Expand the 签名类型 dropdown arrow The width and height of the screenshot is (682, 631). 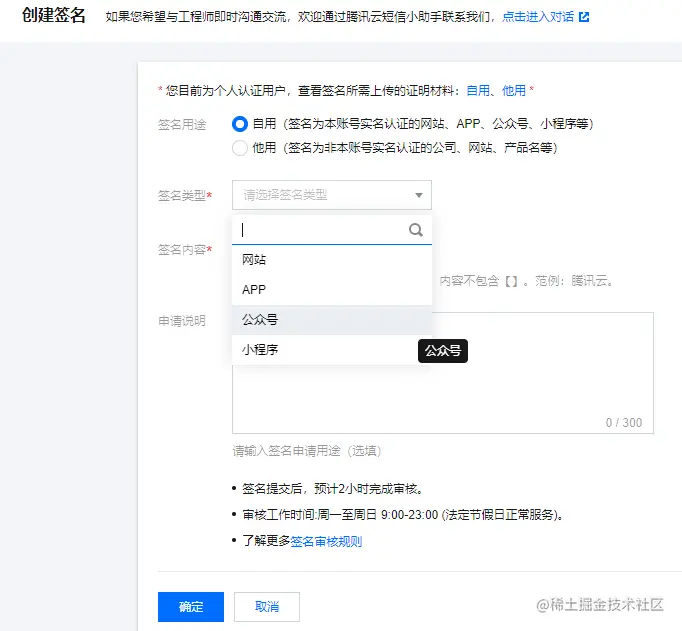pos(419,195)
